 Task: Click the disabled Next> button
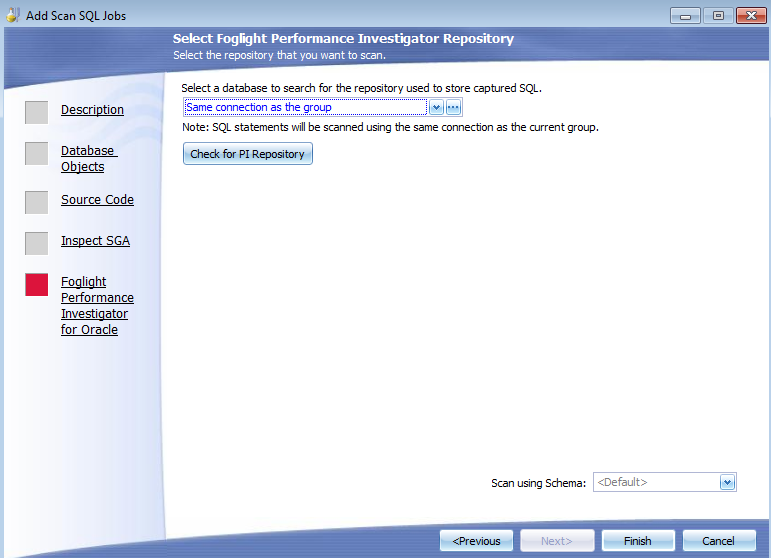click(x=557, y=541)
